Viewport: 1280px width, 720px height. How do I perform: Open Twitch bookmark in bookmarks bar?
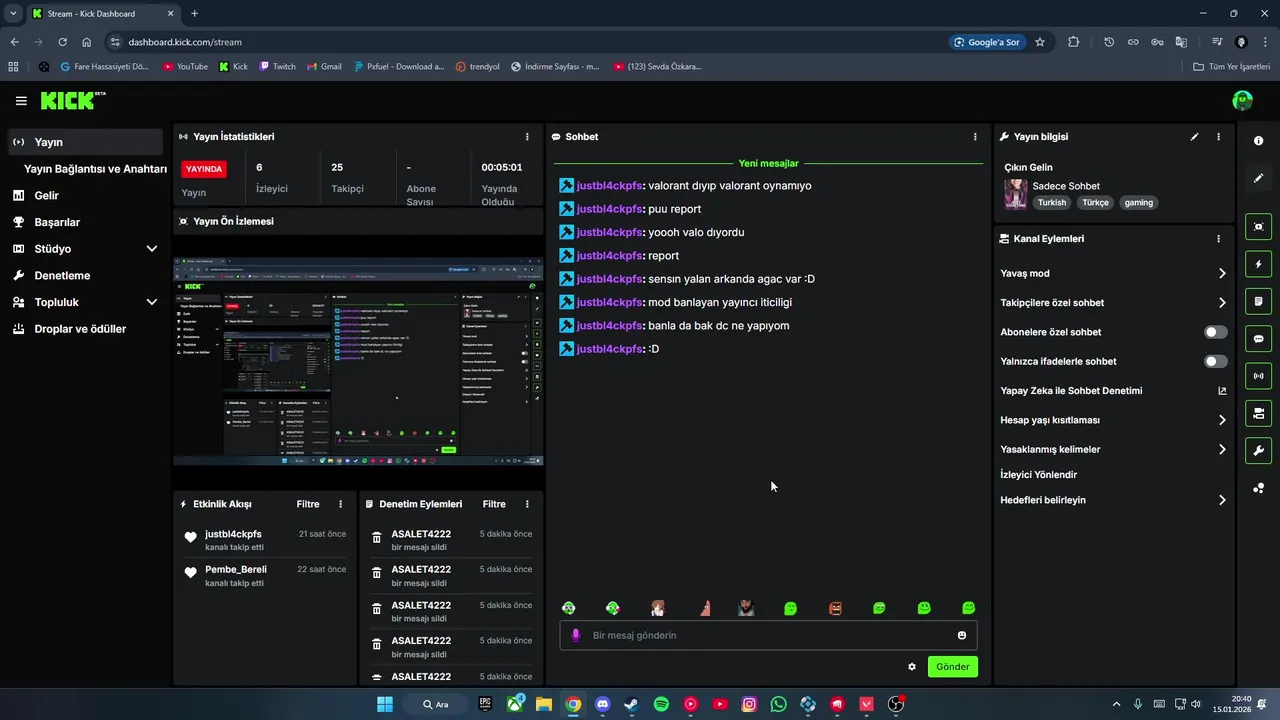[x=277, y=67]
